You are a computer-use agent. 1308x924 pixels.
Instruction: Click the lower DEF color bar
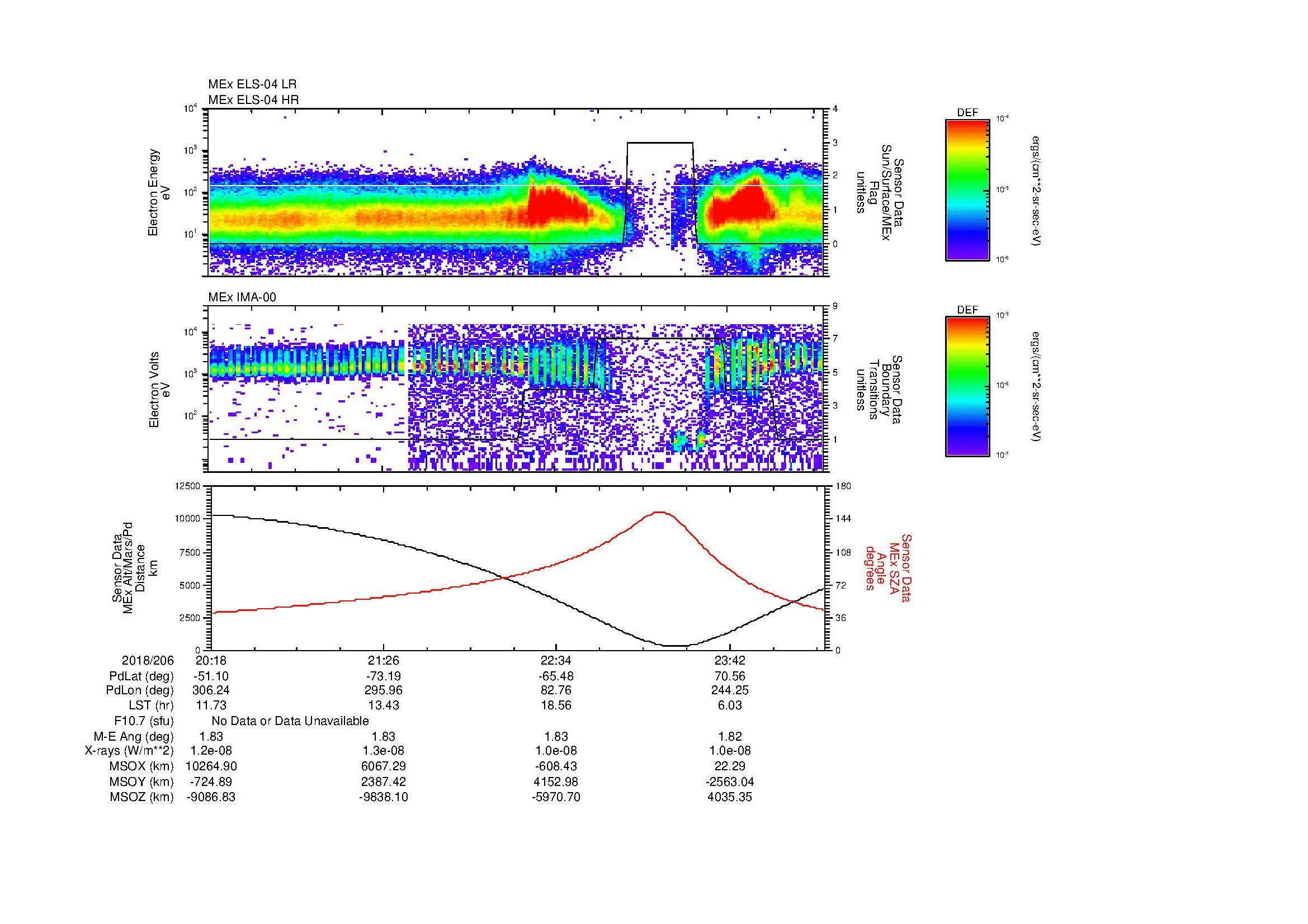tap(967, 387)
